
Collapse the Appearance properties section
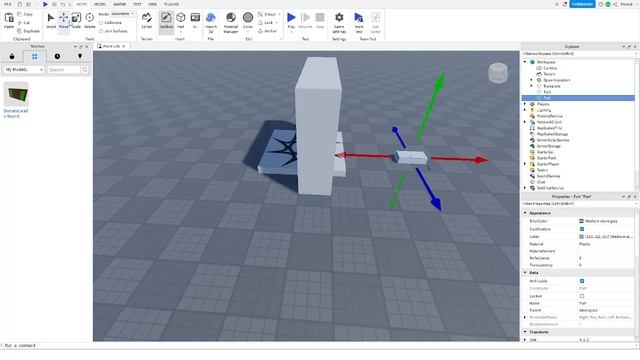click(525, 213)
